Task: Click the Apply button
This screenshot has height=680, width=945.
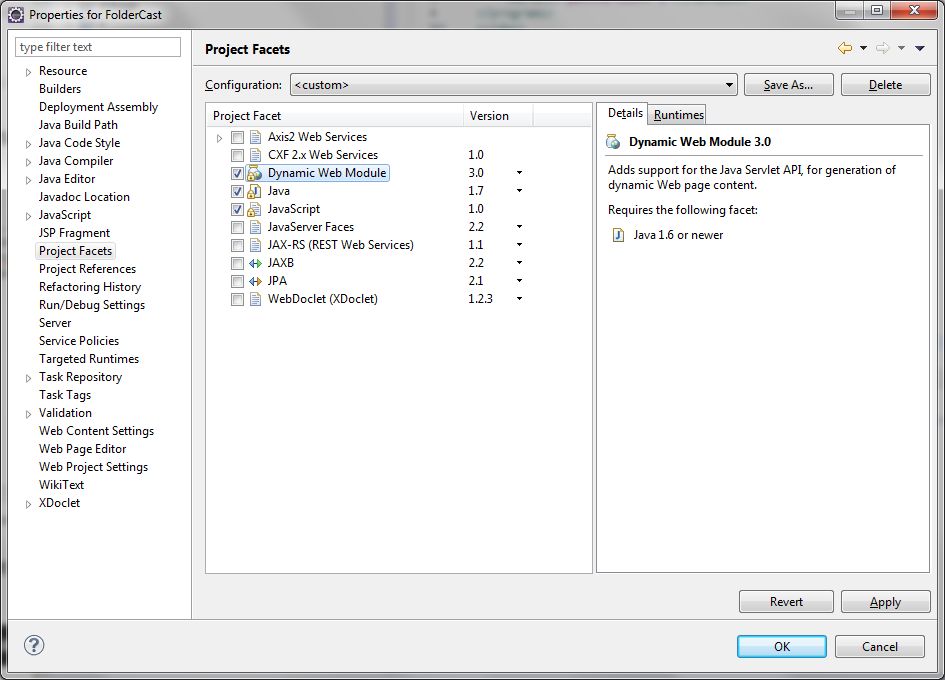Action: (885, 602)
